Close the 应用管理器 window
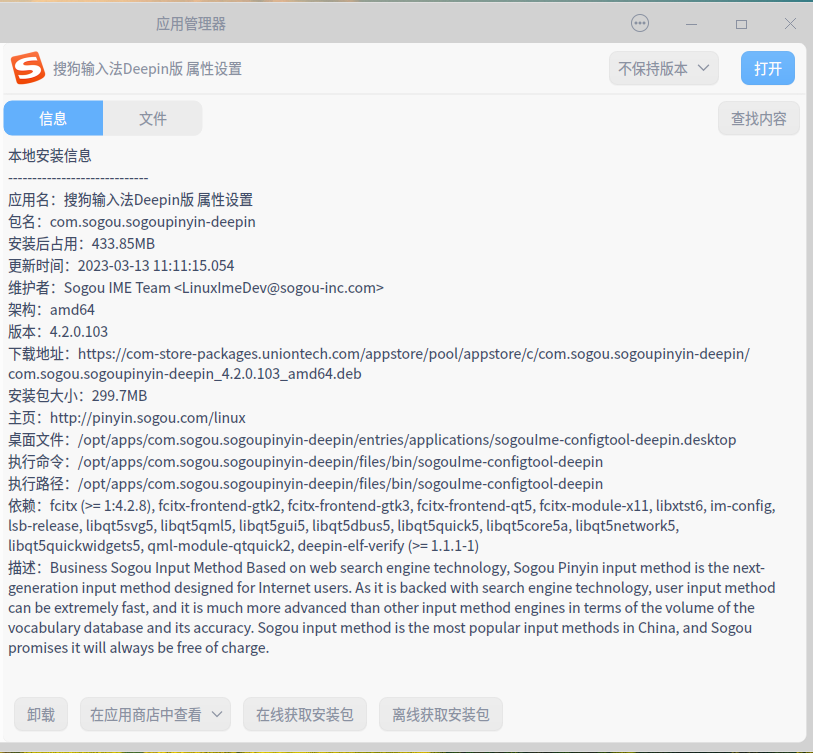Image resolution: width=813 pixels, height=753 pixels. tap(790, 24)
